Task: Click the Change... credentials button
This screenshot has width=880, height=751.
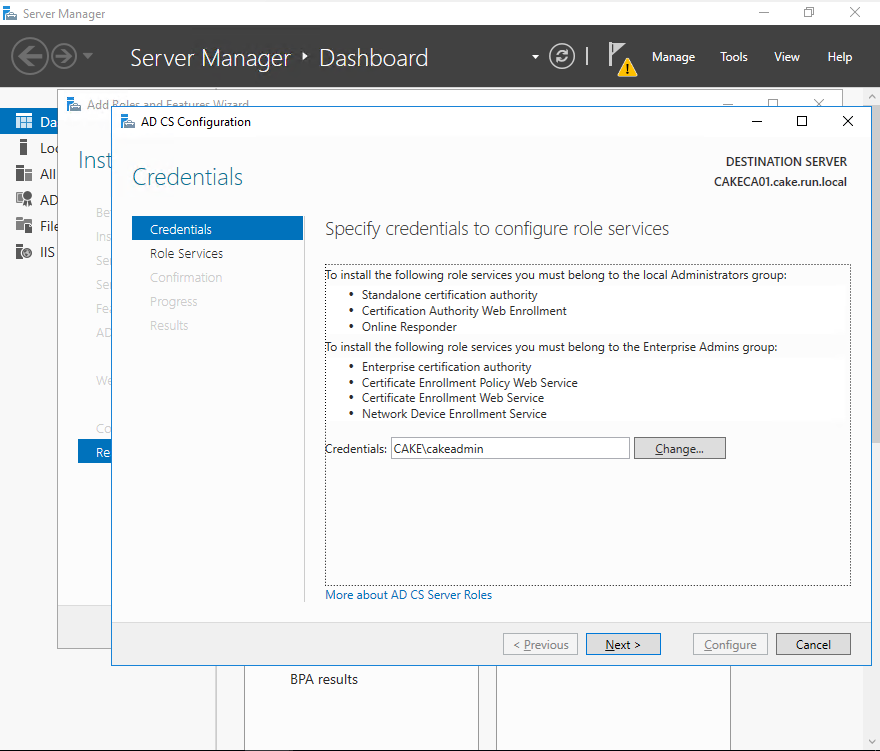Action: point(680,448)
